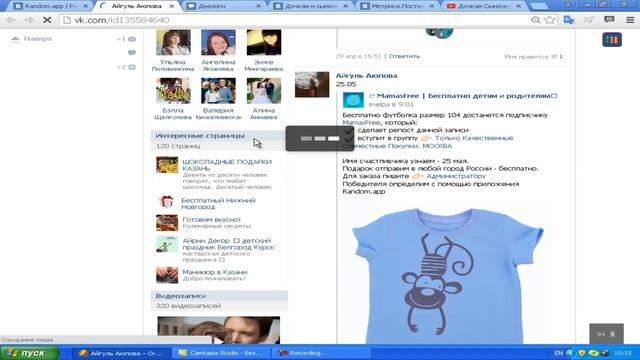Viewport: 640px width, 360px height.
Task: Enlarge the blue monkey t-shirt image
Action: coord(448,274)
